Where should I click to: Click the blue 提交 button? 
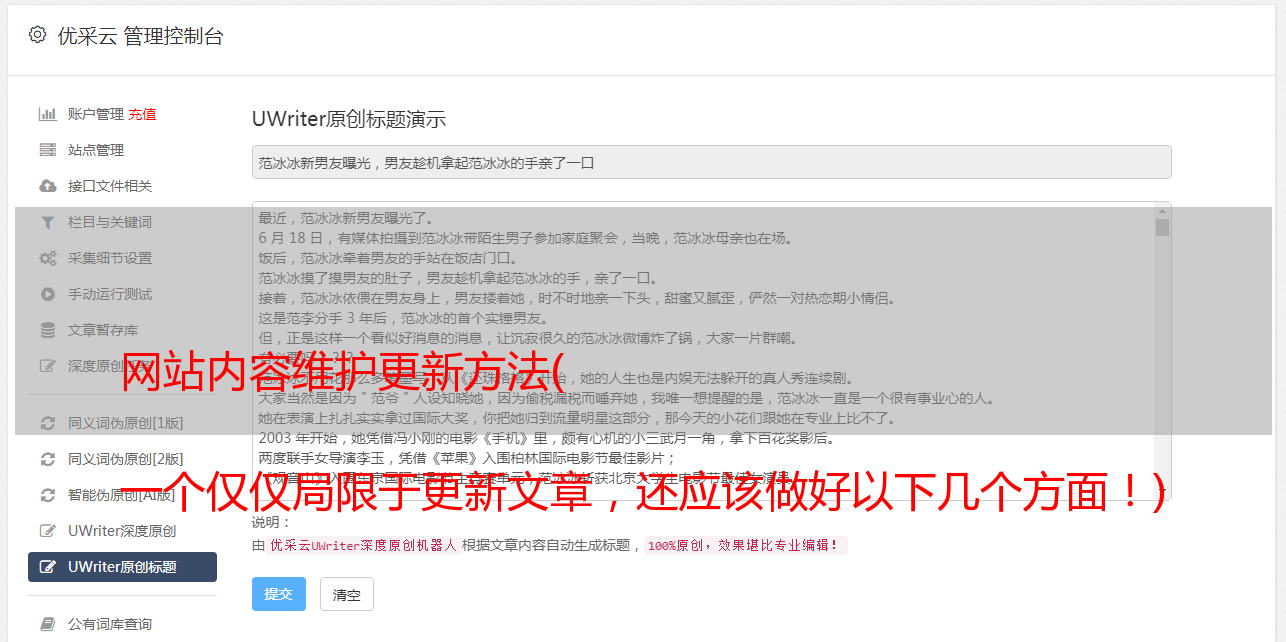coord(278,594)
